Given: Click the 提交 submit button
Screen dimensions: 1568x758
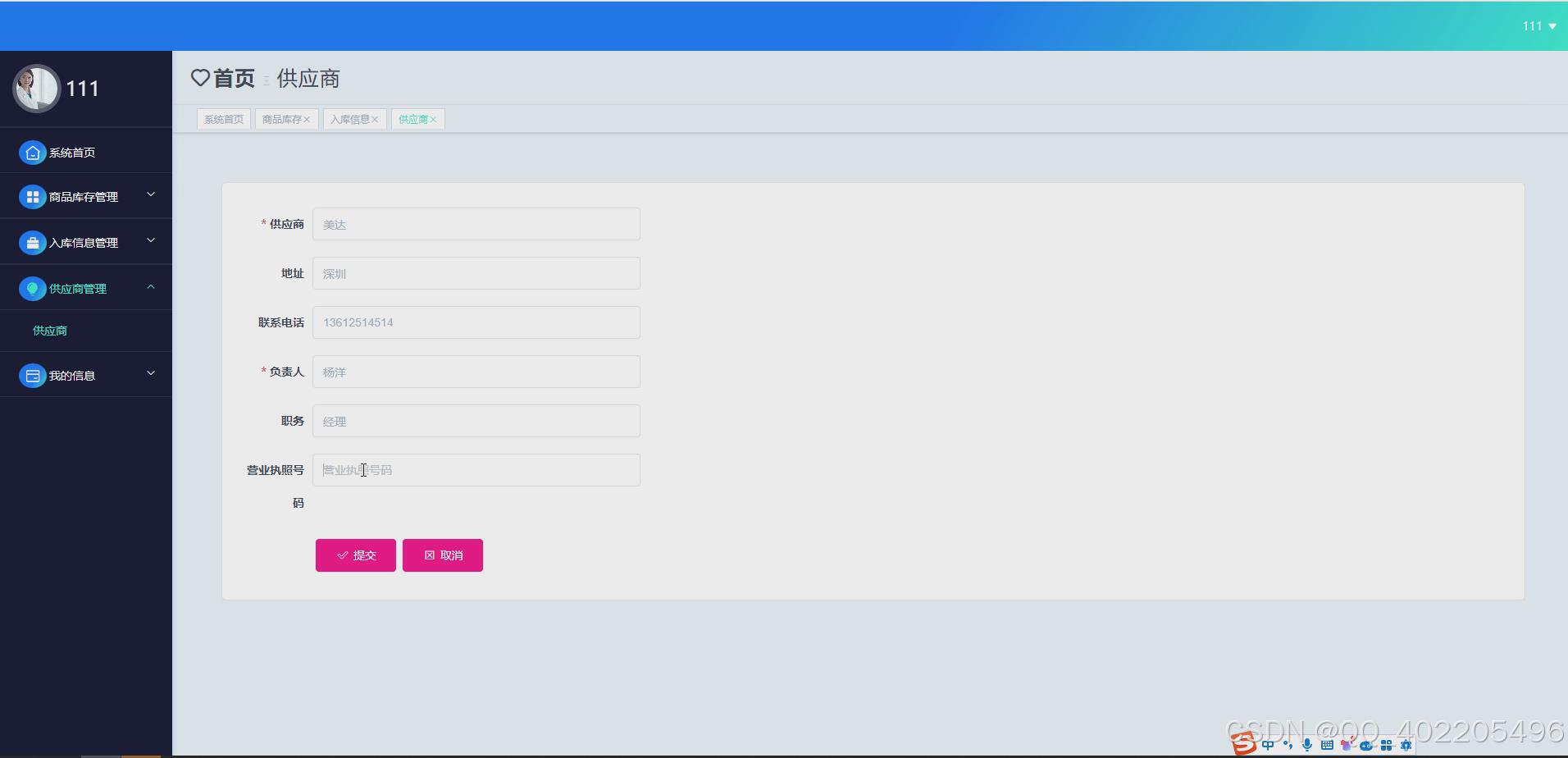Looking at the screenshot, I should point(355,555).
